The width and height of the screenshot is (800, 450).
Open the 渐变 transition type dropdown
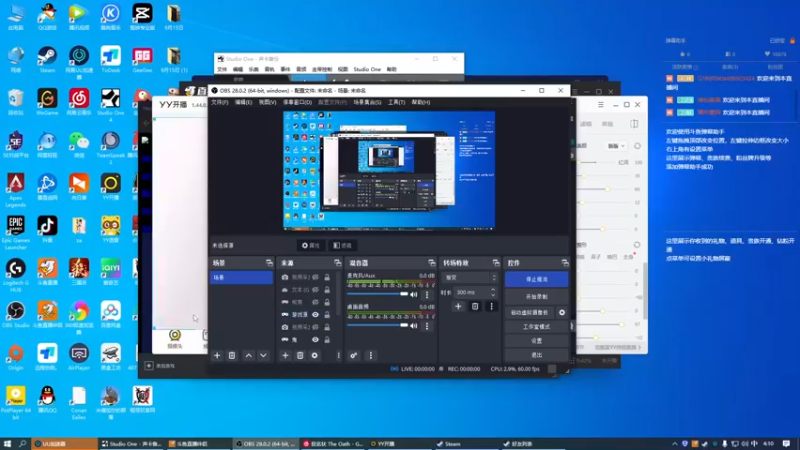point(470,278)
